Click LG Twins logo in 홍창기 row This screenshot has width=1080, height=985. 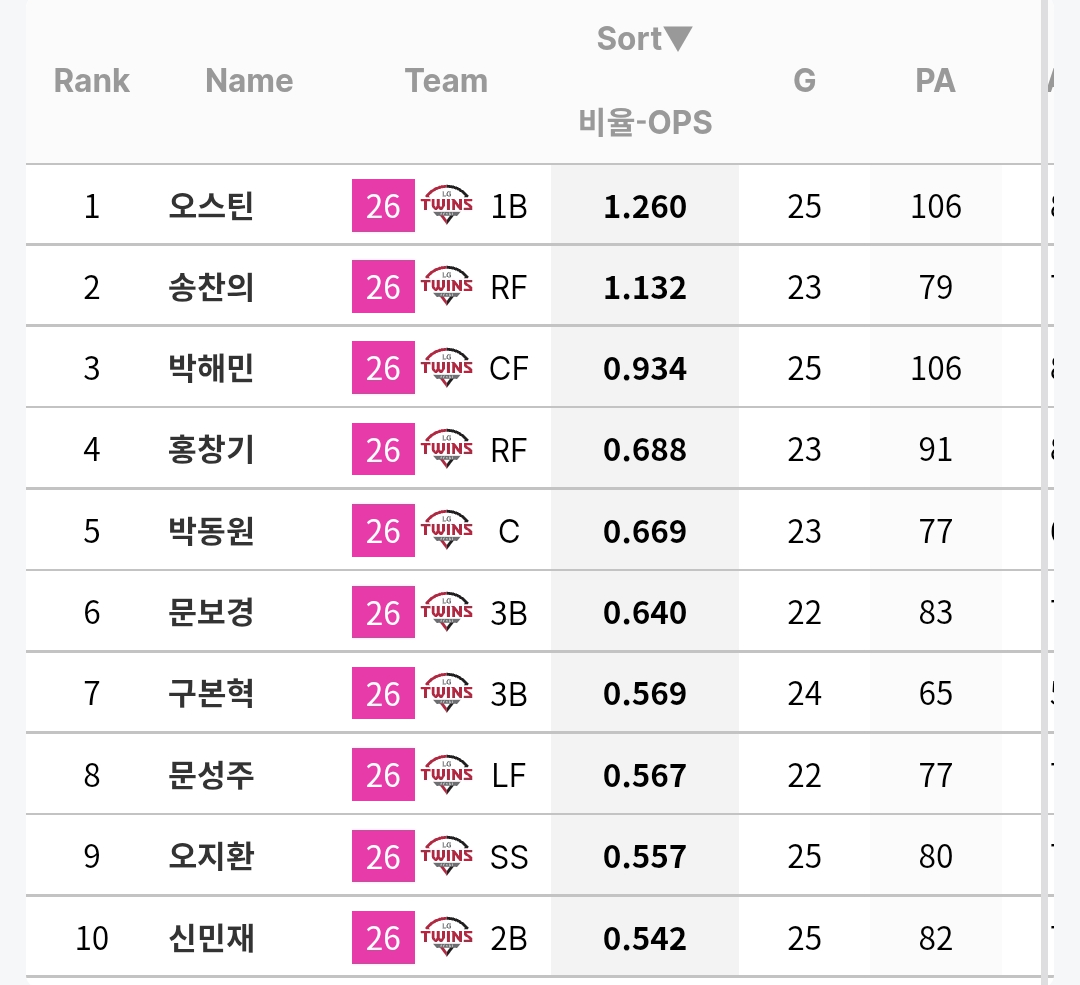447,448
